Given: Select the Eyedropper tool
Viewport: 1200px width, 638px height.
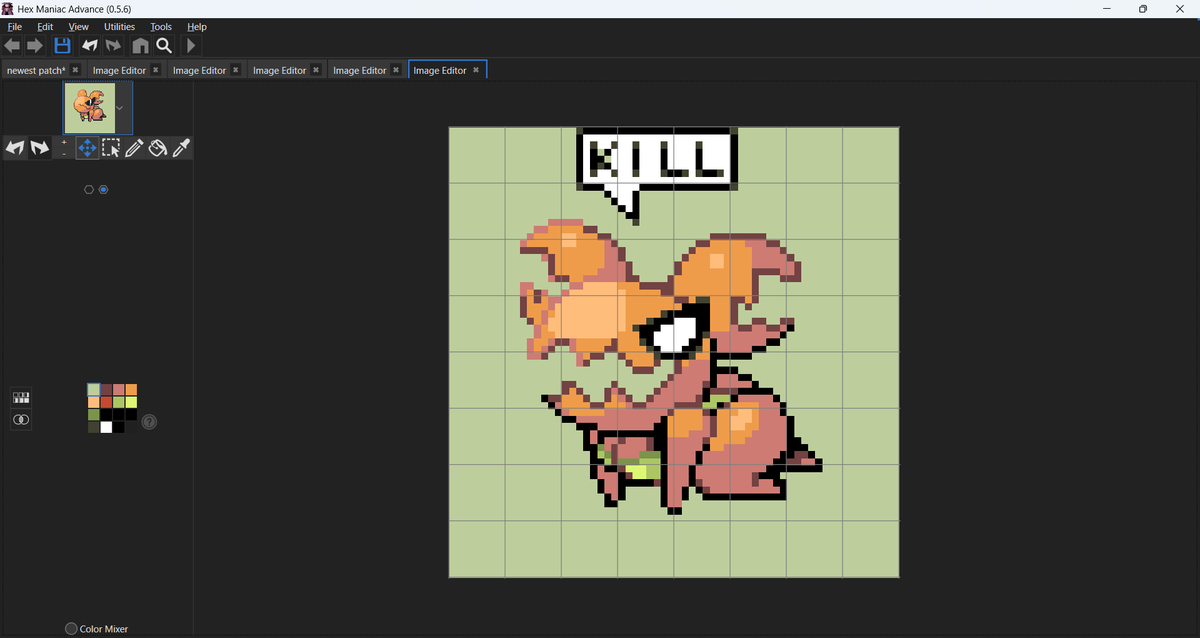Looking at the screenshot, I should click(x=181, y=148).
